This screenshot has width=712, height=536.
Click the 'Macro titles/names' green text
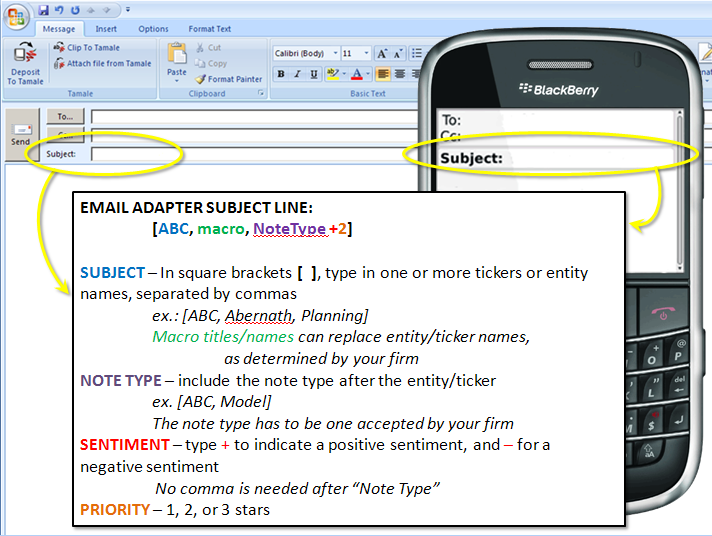click(x=223, y=337)
